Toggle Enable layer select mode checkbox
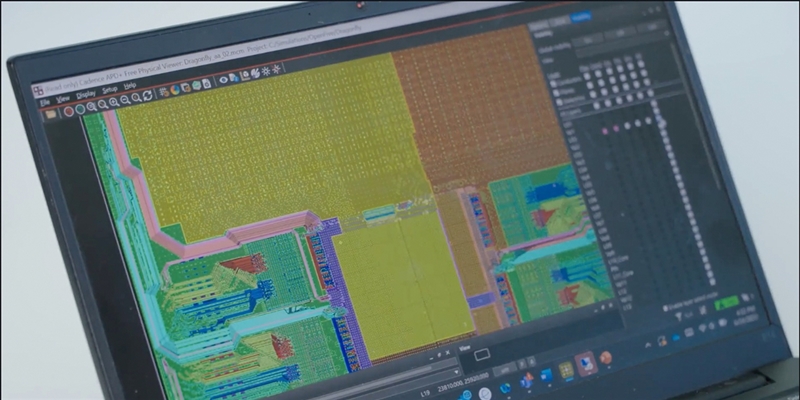The width and height of the screenshot is (800, 400). tap(665, 308)
